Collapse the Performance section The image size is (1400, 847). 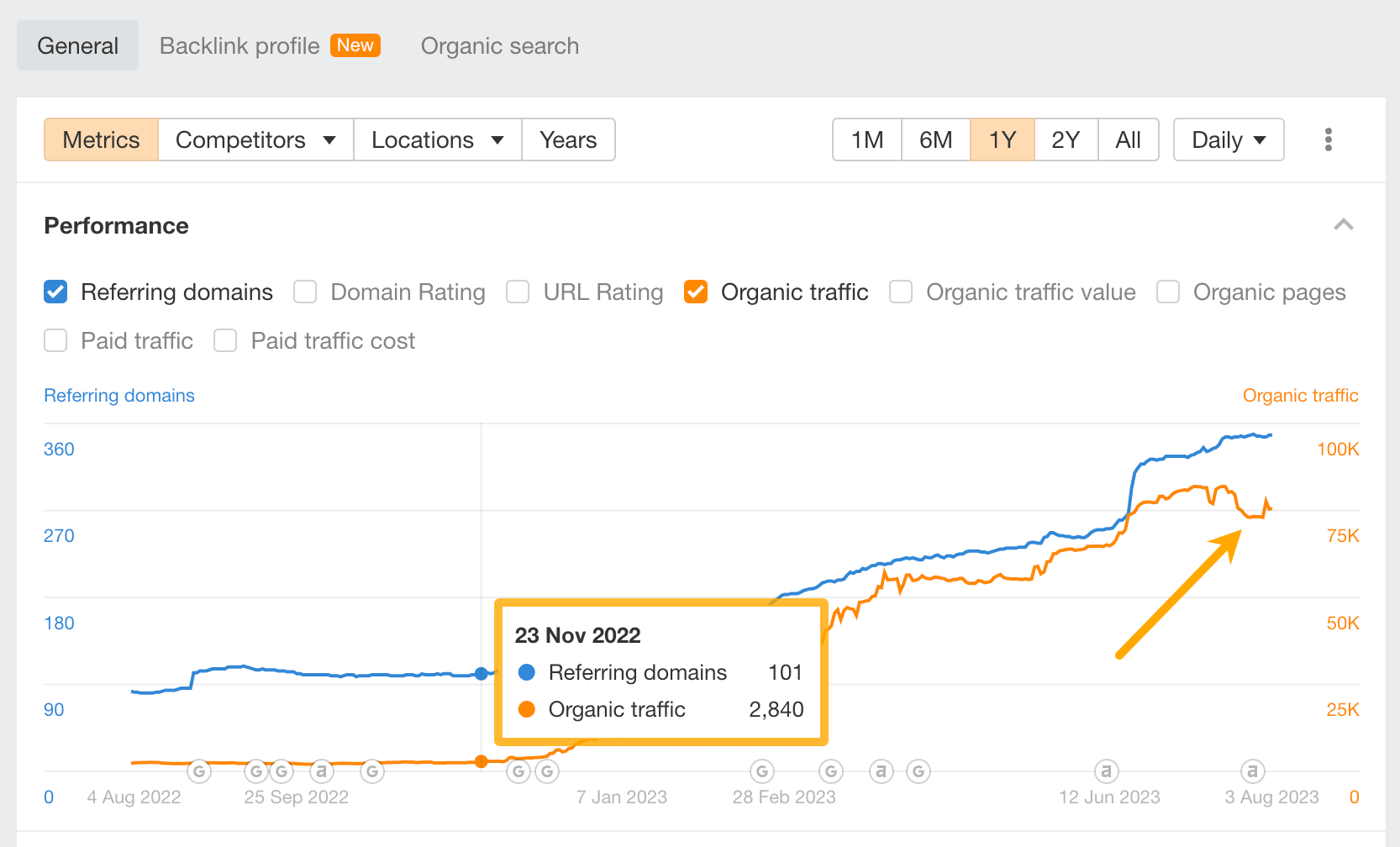[1344, 225]
